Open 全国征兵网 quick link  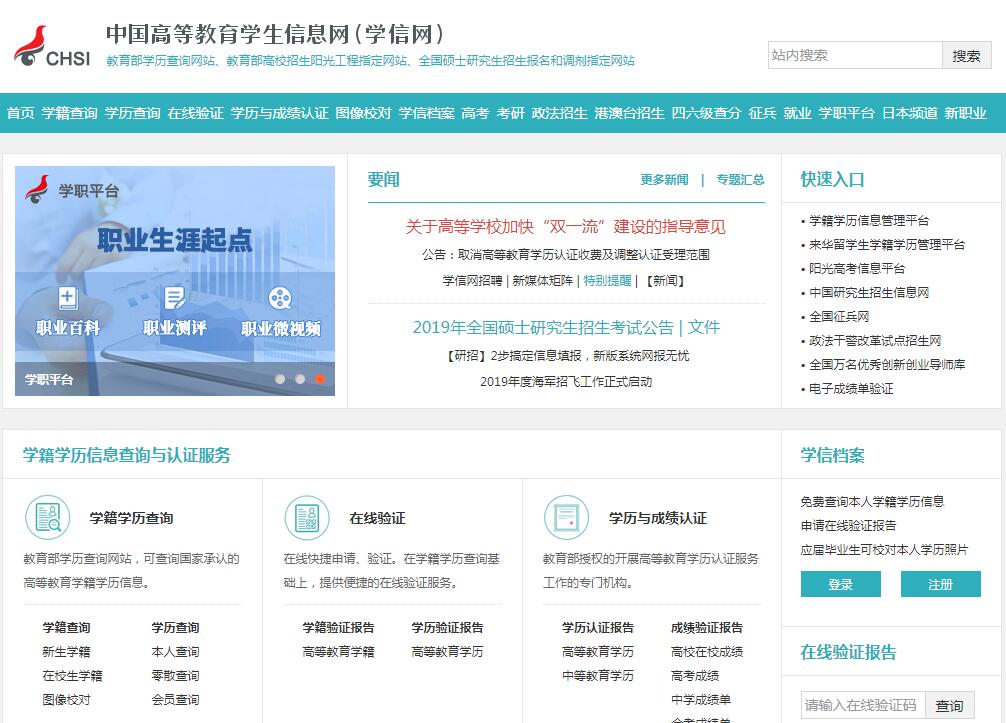click(839, 316)
